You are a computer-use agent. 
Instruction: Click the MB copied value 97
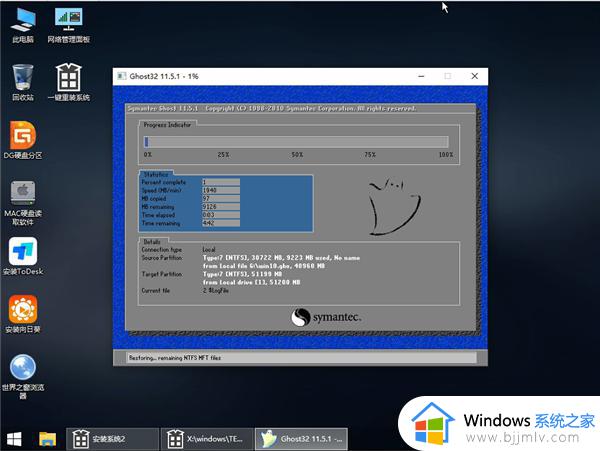[x=221, y=199]
